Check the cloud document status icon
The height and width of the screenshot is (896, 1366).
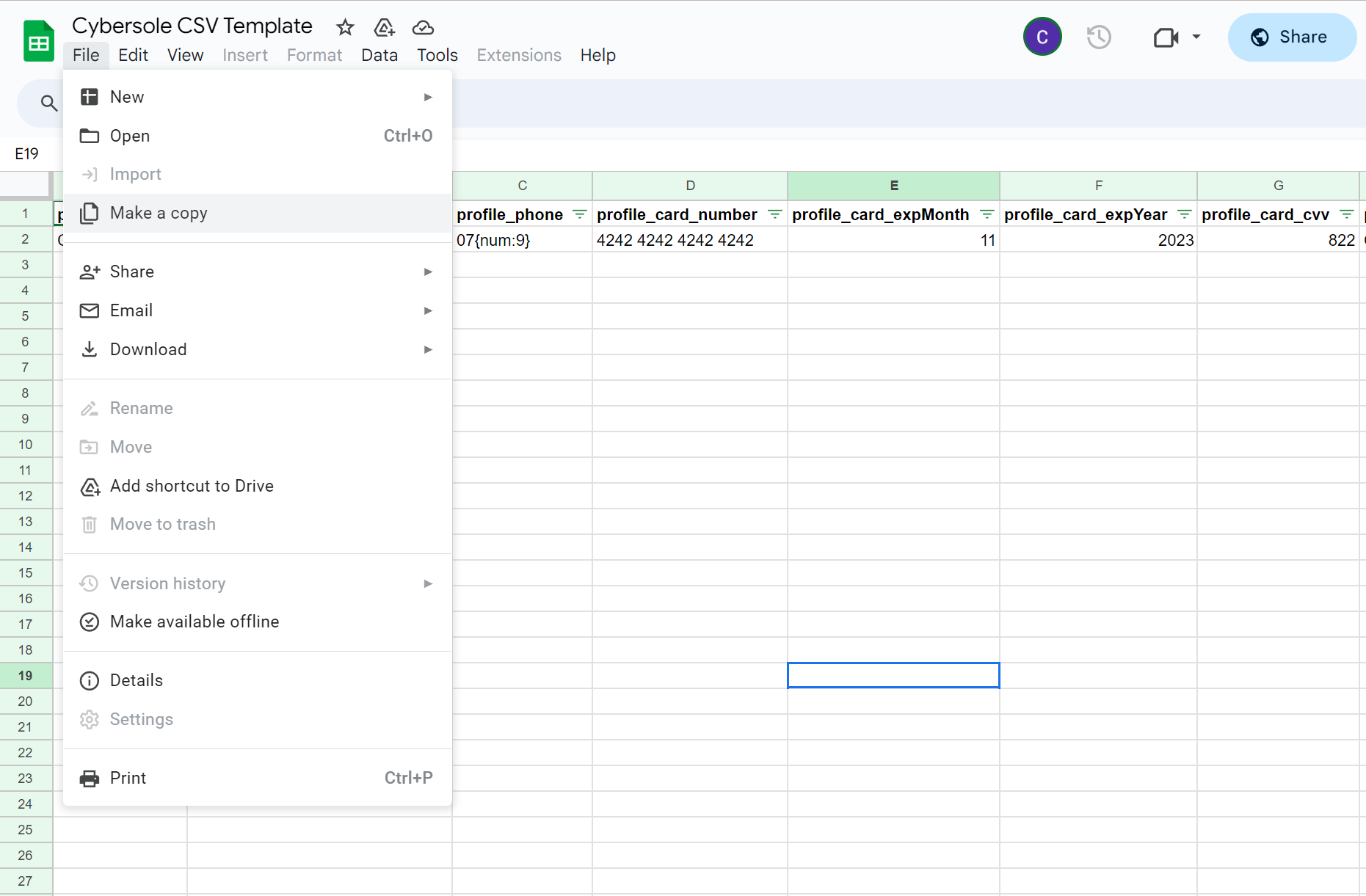coord(423,28)
